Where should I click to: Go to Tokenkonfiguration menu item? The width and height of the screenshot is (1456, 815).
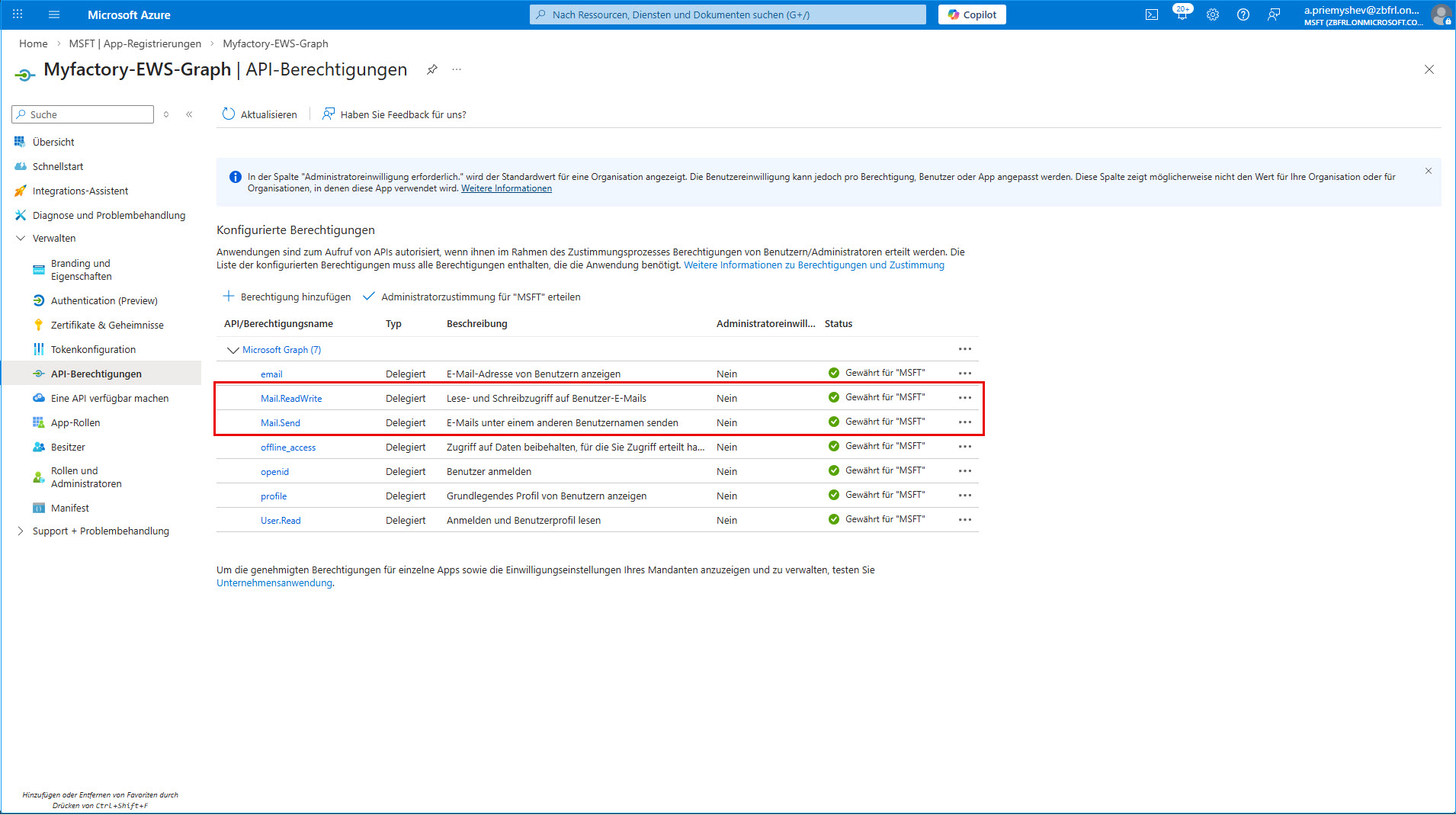pyautogui.click(x=93, y=349)
